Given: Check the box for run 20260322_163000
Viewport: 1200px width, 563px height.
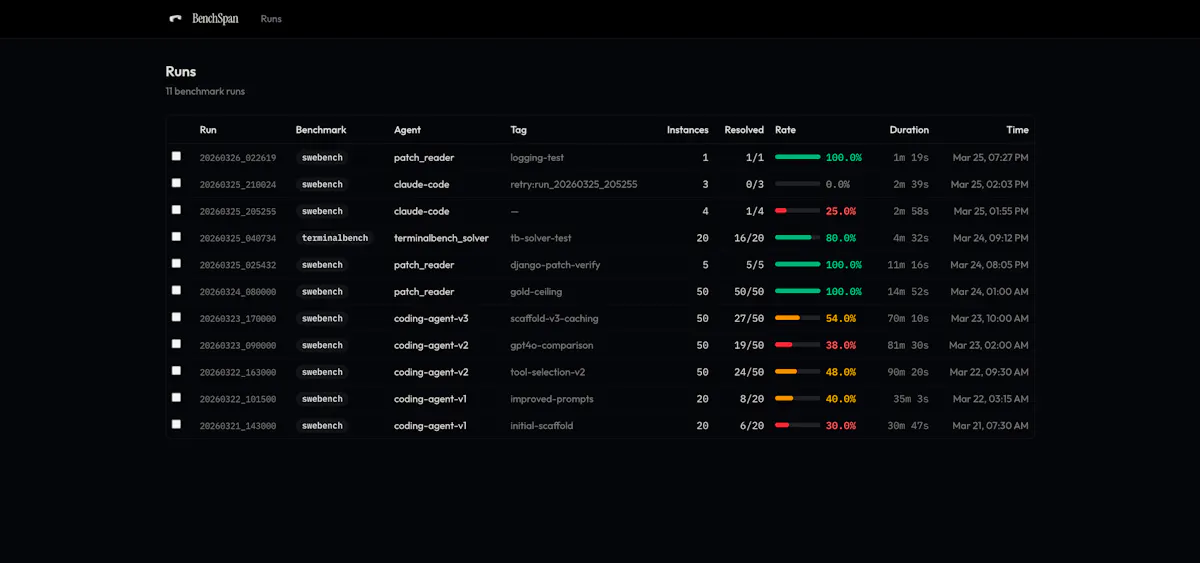Looking at the screenshot, I should tap(176, 371).
